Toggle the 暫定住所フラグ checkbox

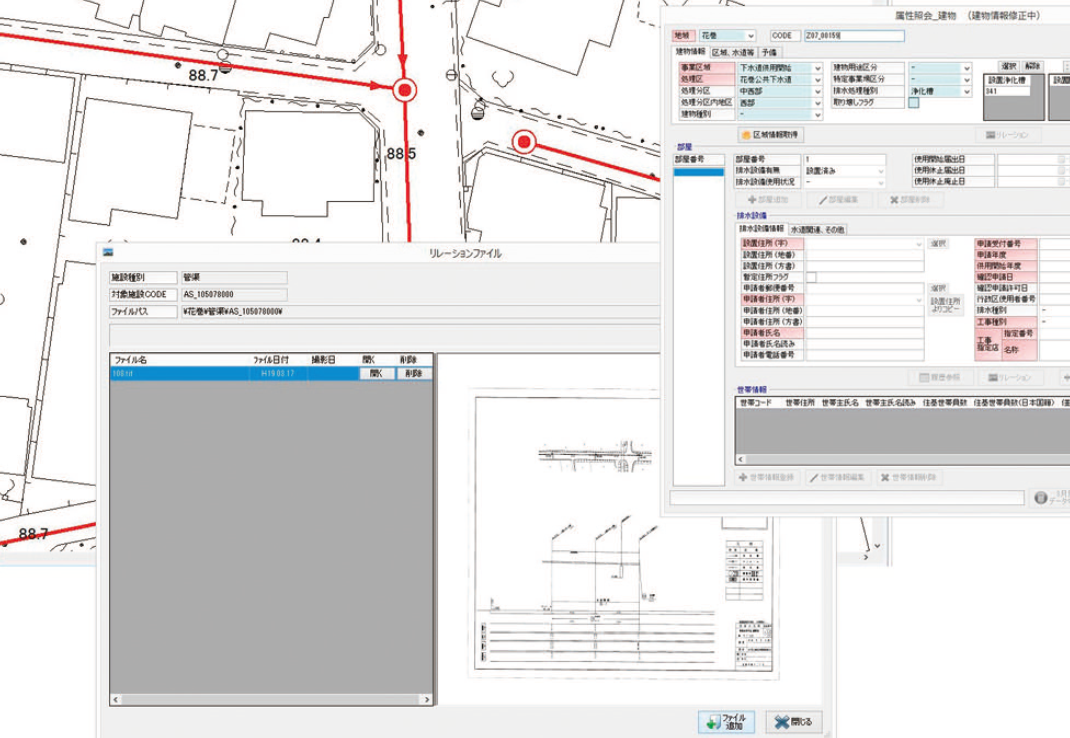(812, 277)
